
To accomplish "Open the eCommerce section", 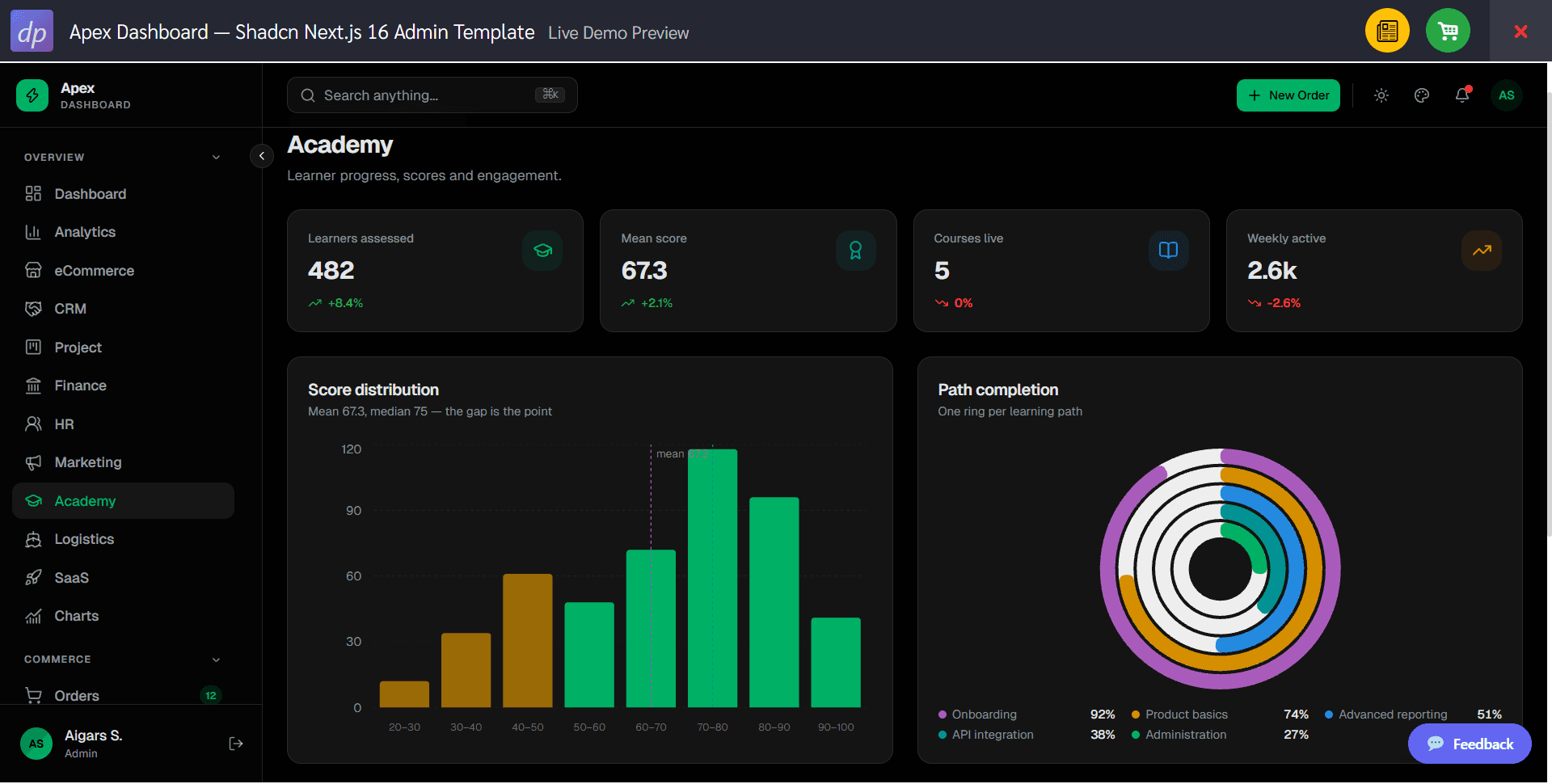I will click(x=123, y=271).
